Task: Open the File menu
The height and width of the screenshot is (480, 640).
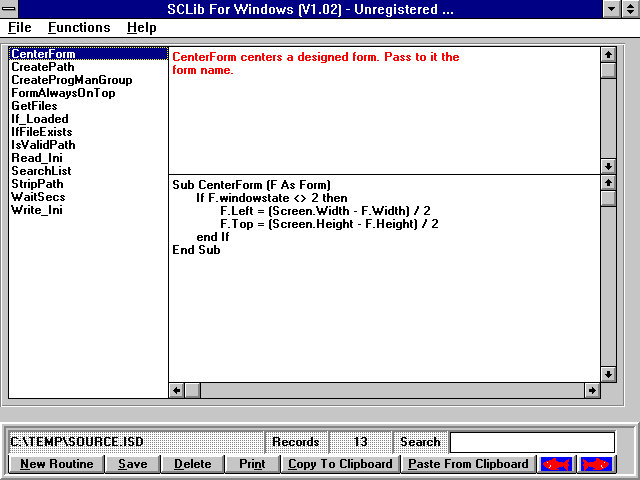Action: (20, 28)
